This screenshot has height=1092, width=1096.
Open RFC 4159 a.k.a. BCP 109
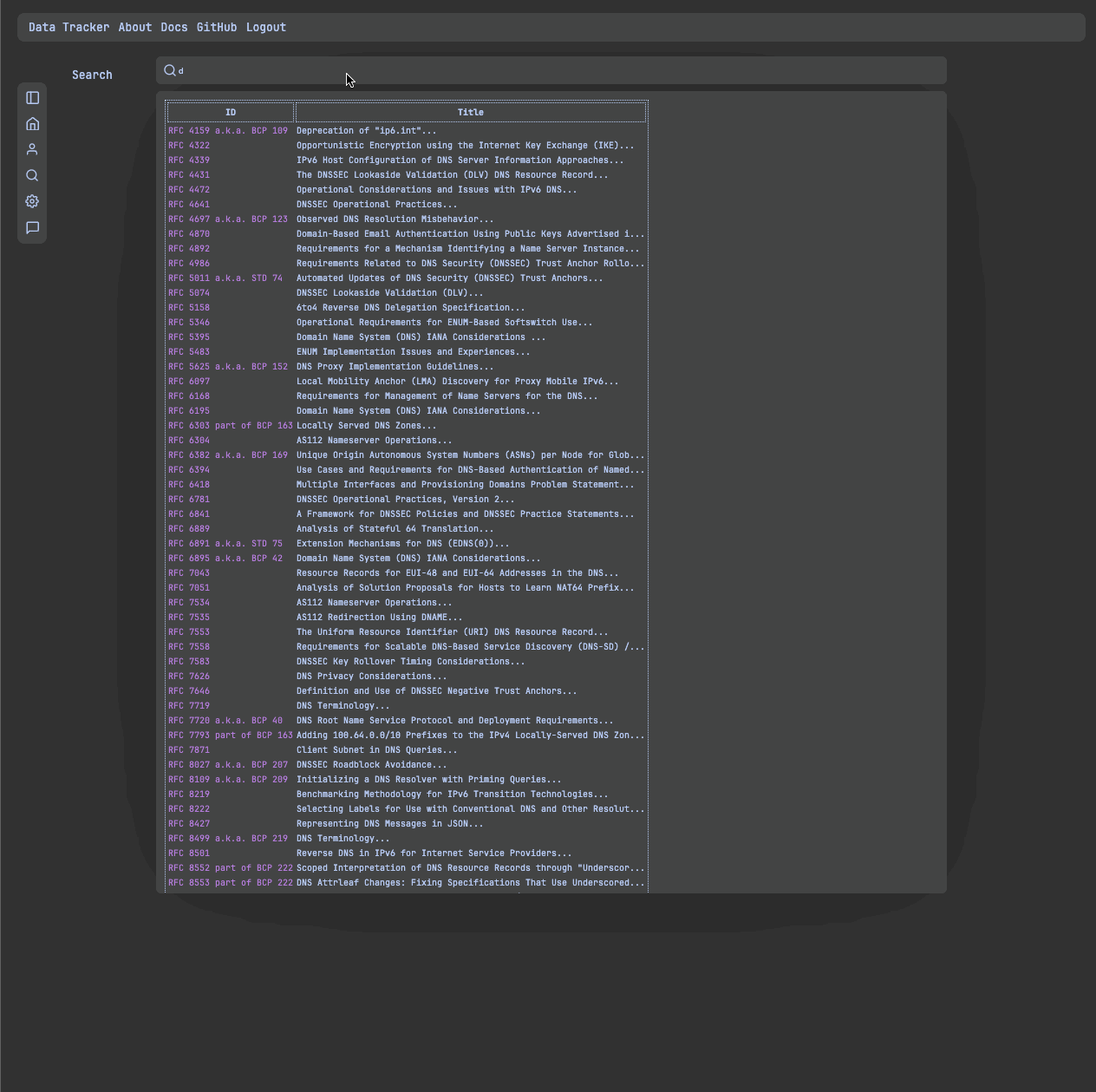click(229, 130)
